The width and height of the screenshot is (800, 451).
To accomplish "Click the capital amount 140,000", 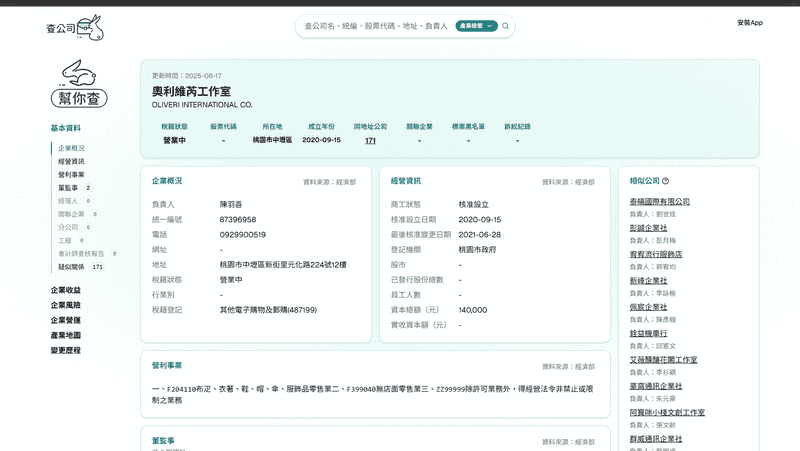I will 473,310.
